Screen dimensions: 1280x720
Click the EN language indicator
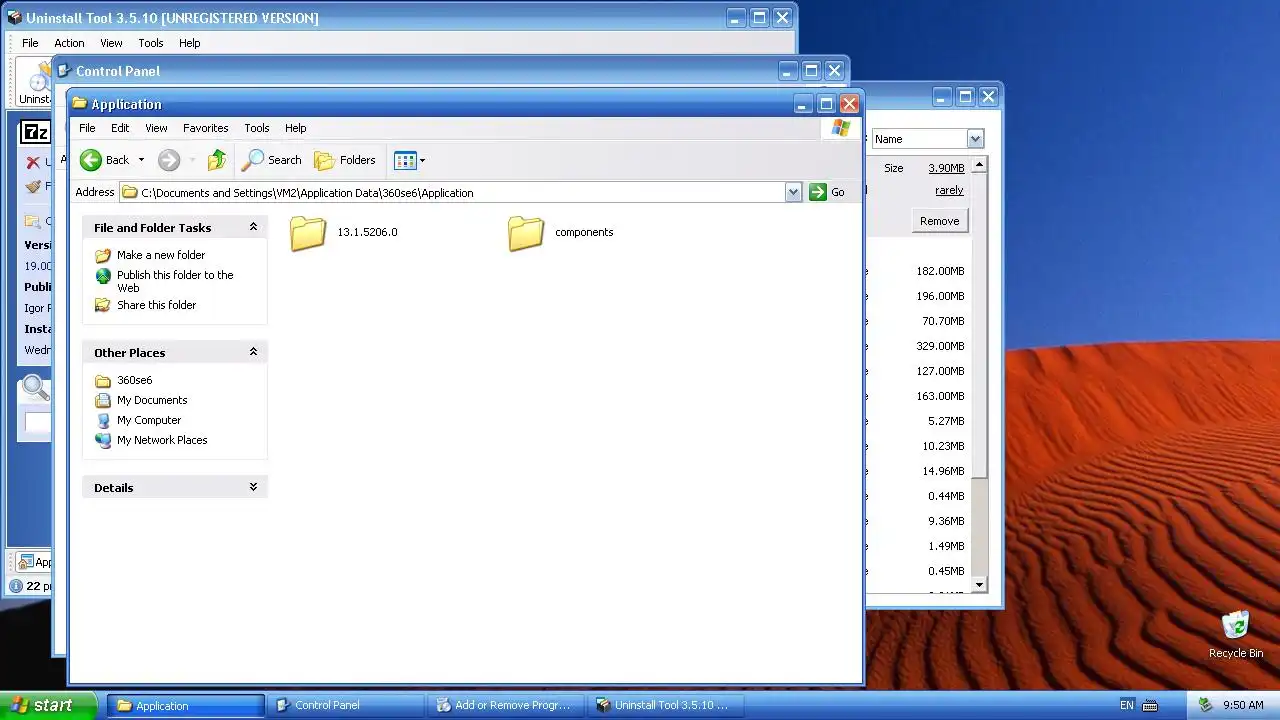coord(1127,705)
